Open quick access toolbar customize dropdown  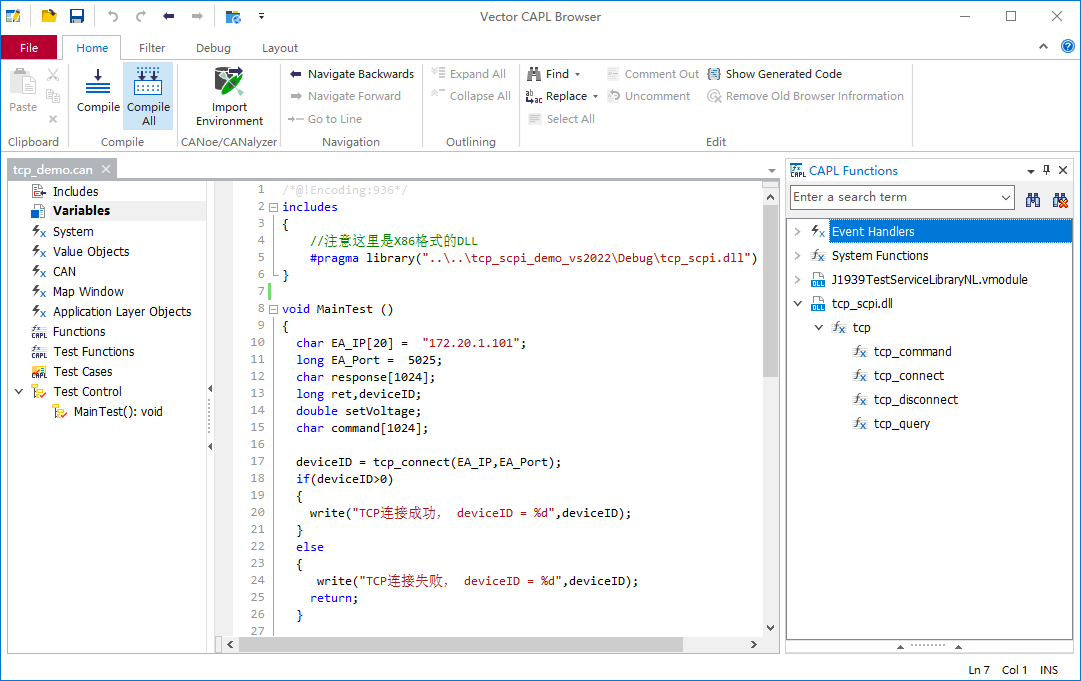pyautogui.click(x=261, y=16)
